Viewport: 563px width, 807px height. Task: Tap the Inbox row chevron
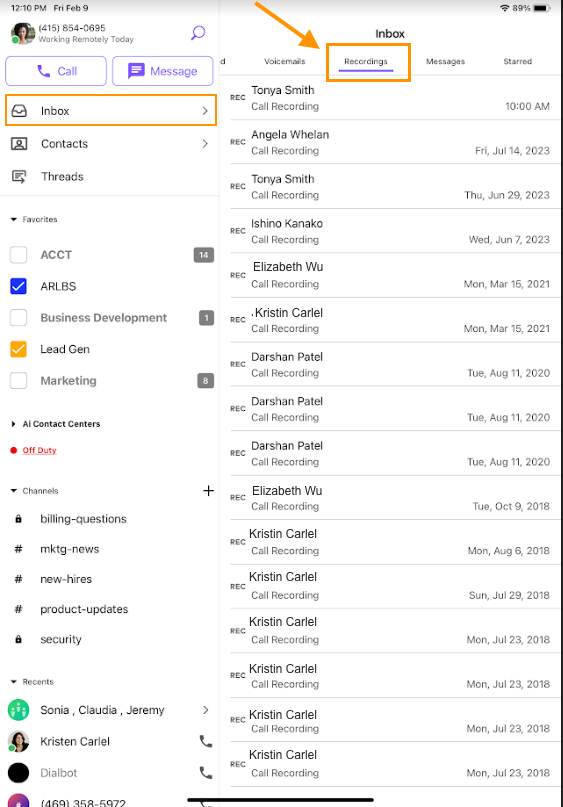pos(205,111)
